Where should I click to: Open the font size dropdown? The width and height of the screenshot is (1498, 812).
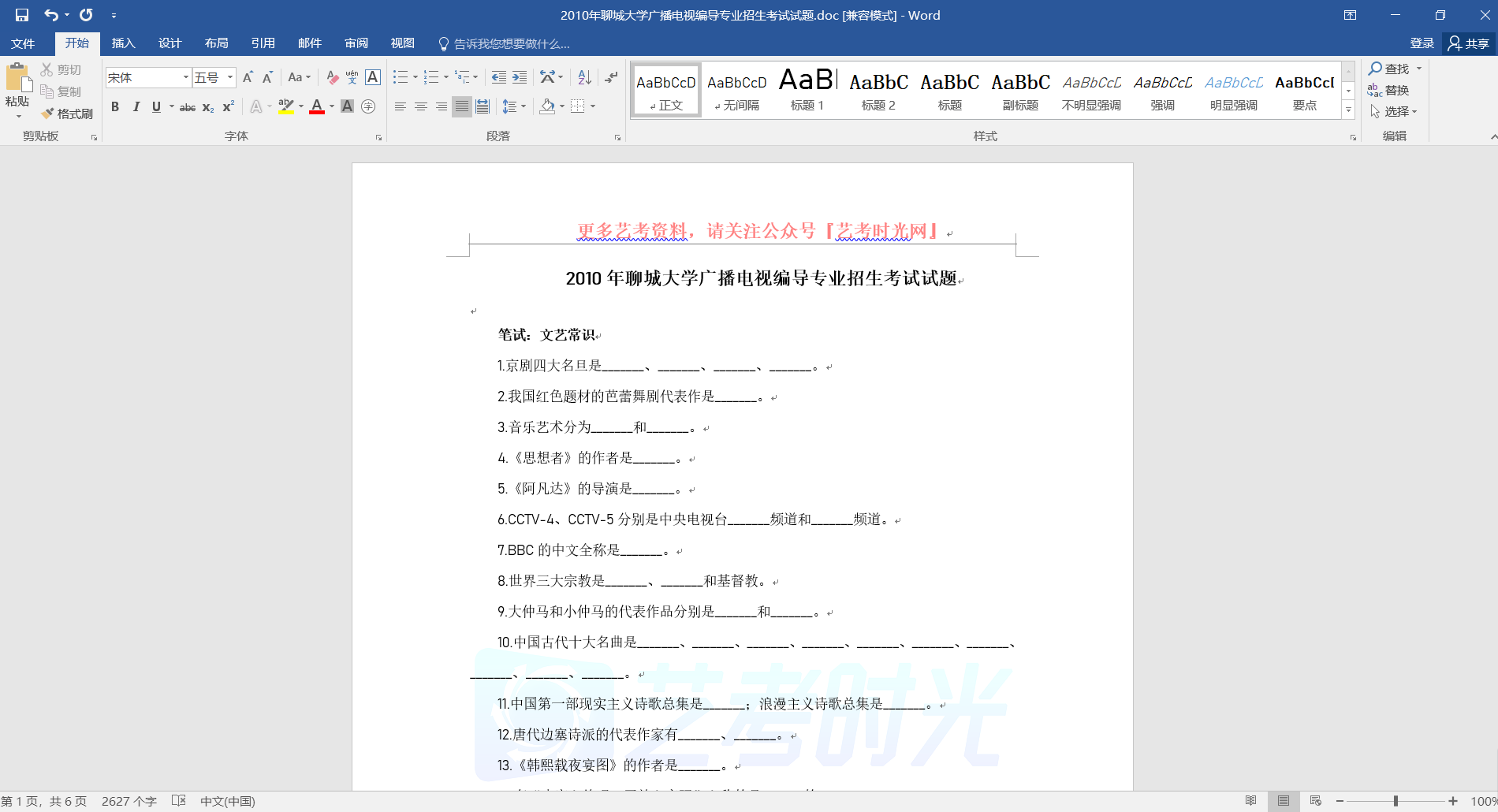pyautogui.click(x=230, y=77)
